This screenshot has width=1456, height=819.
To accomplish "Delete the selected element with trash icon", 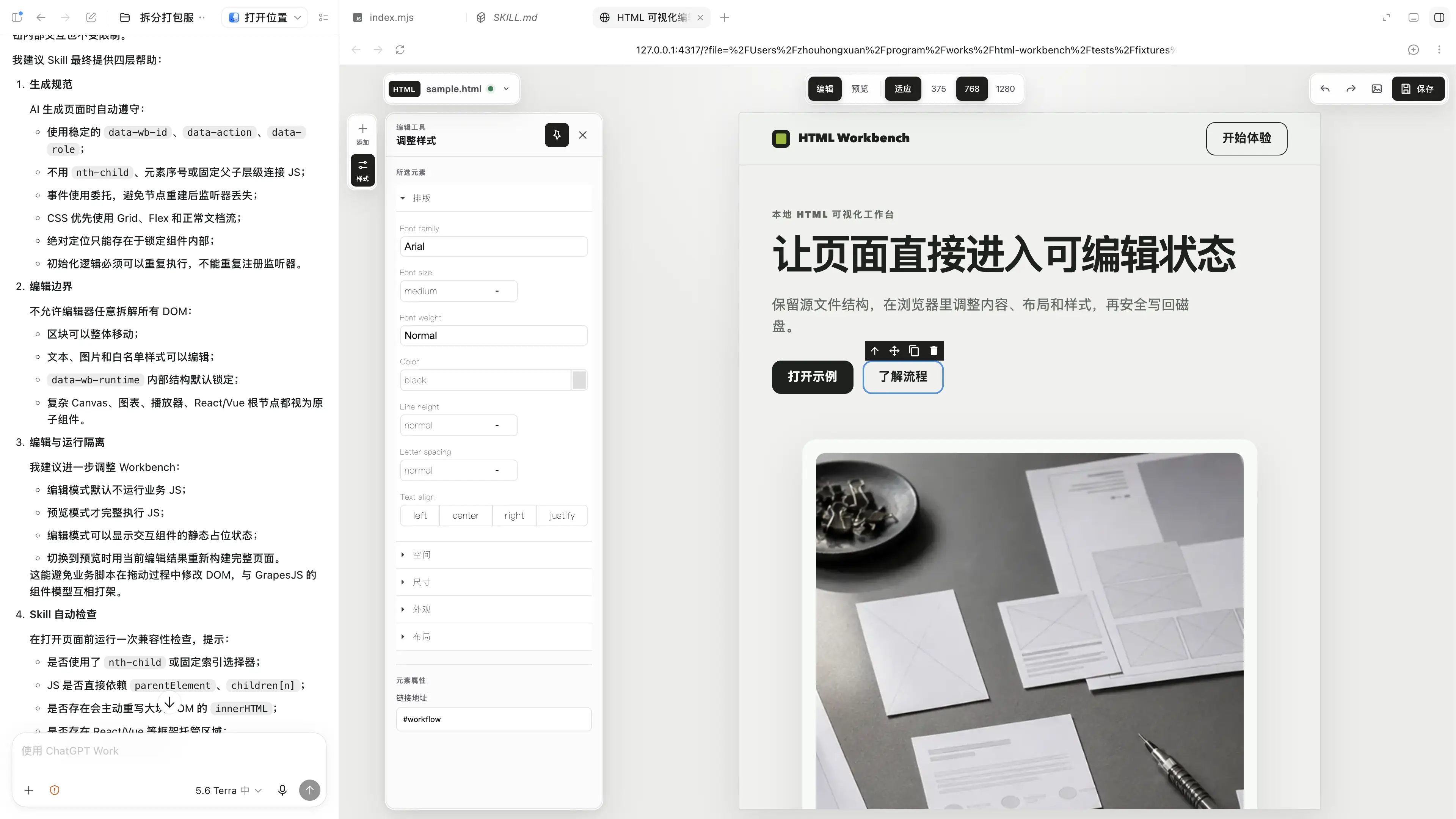I will 934,351.
